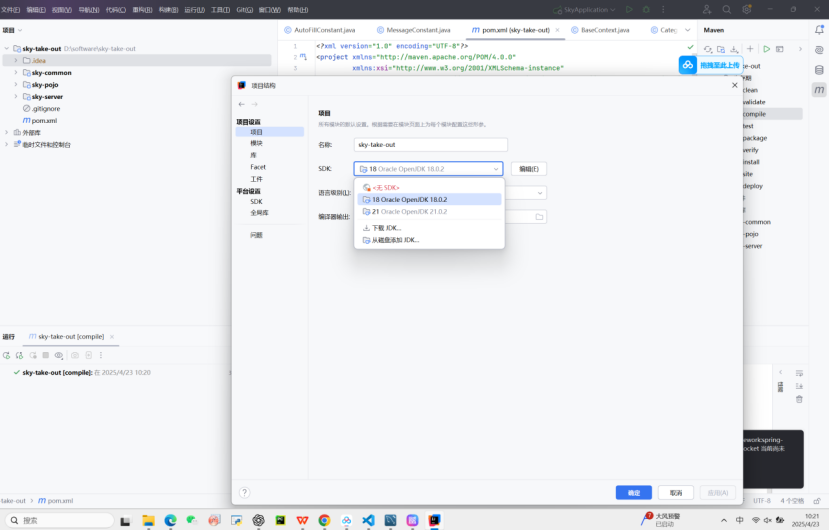Select 21 Oracle OpenJDK 21.0.2 option

[429, 212]
